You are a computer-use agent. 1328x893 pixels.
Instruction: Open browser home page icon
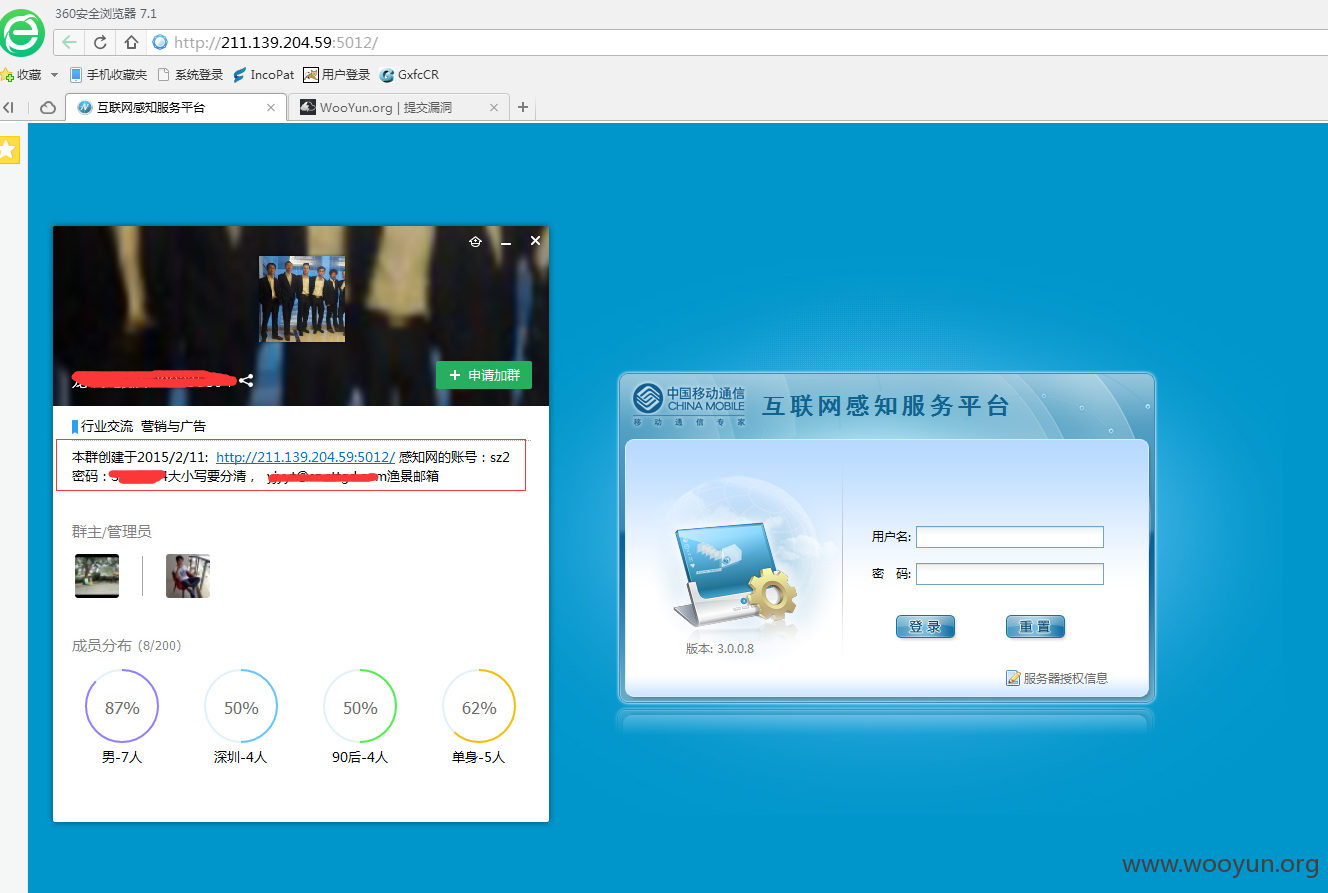pos(131,42)
